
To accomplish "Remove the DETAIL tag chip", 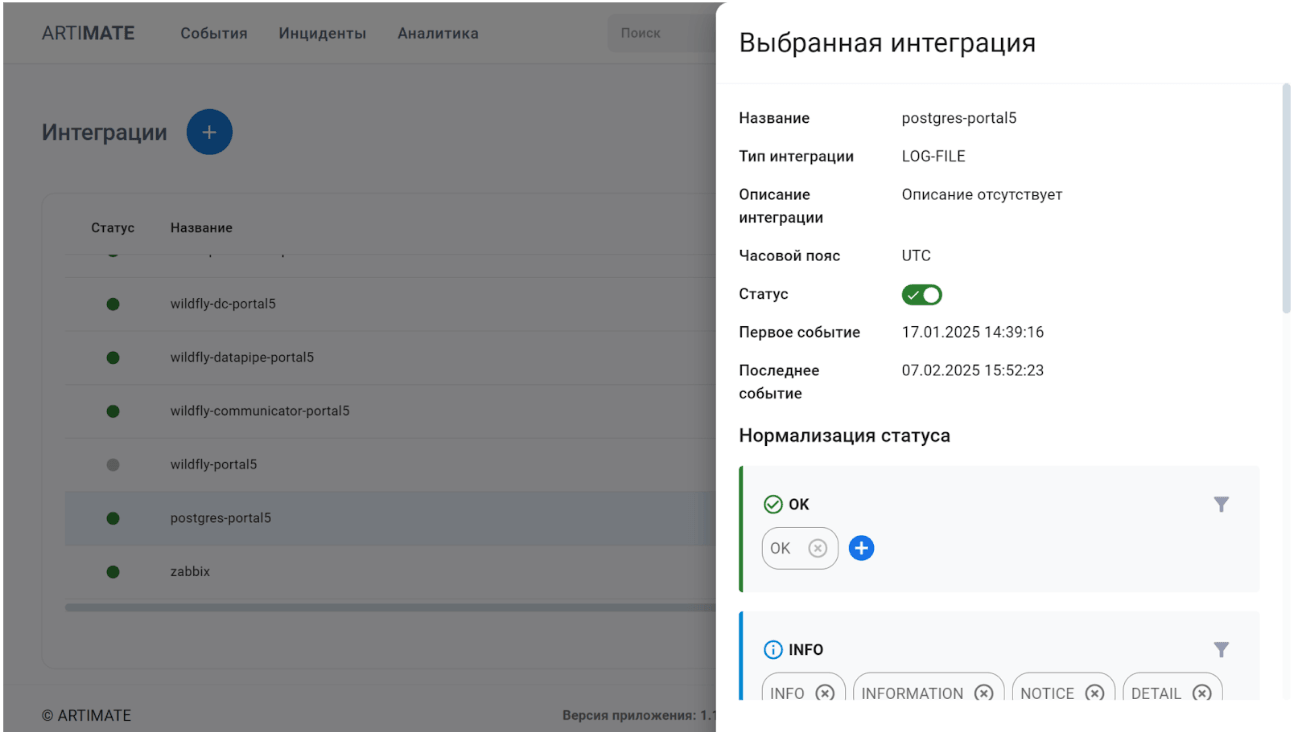I will click(1202, 693).
